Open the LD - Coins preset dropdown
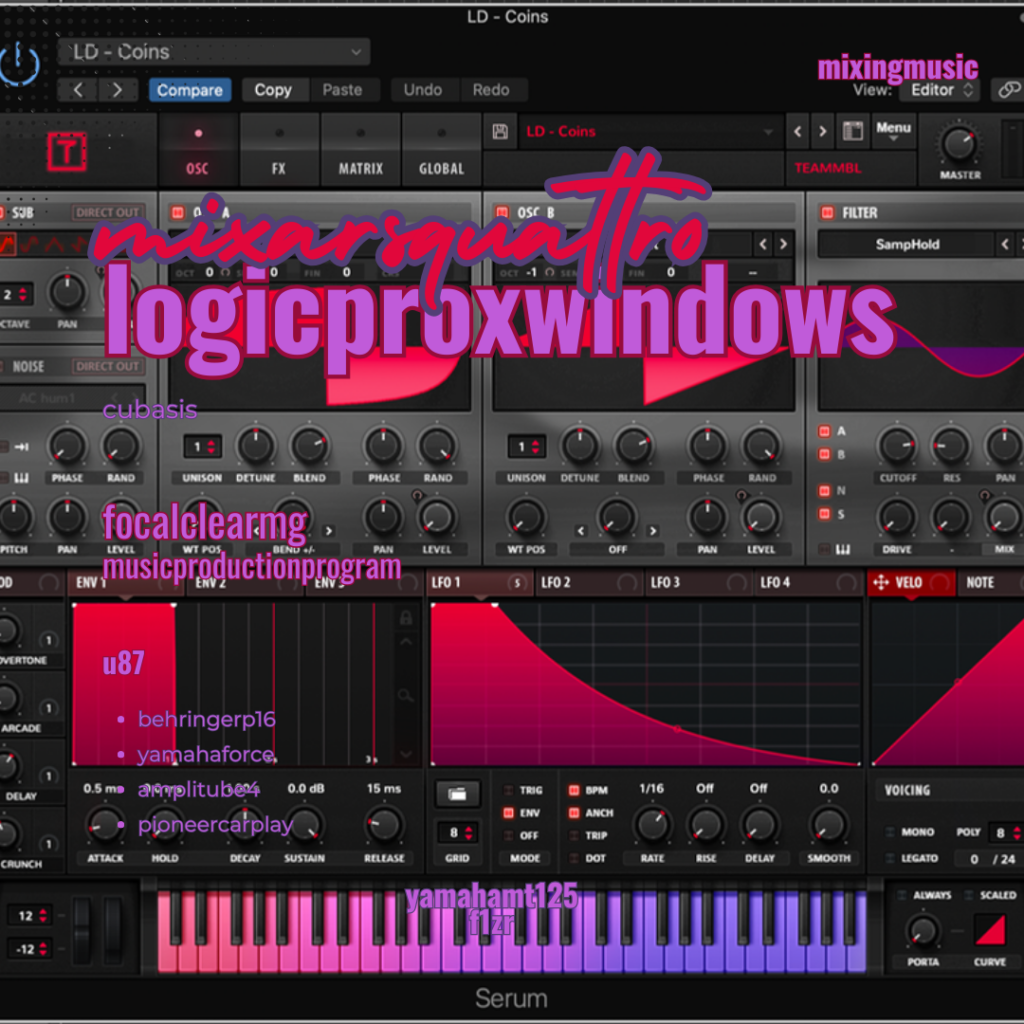This screenshot has height=1024, width=1024. pos(214,52)
